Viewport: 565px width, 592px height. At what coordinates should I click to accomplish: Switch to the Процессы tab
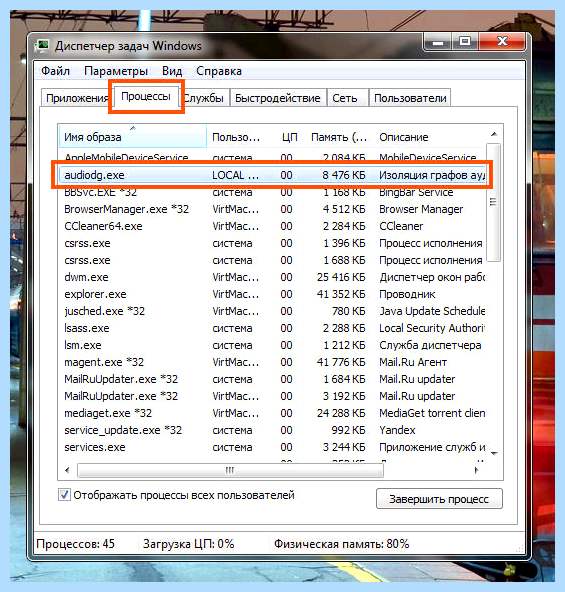pyautogui.click(x=146, y=97)
